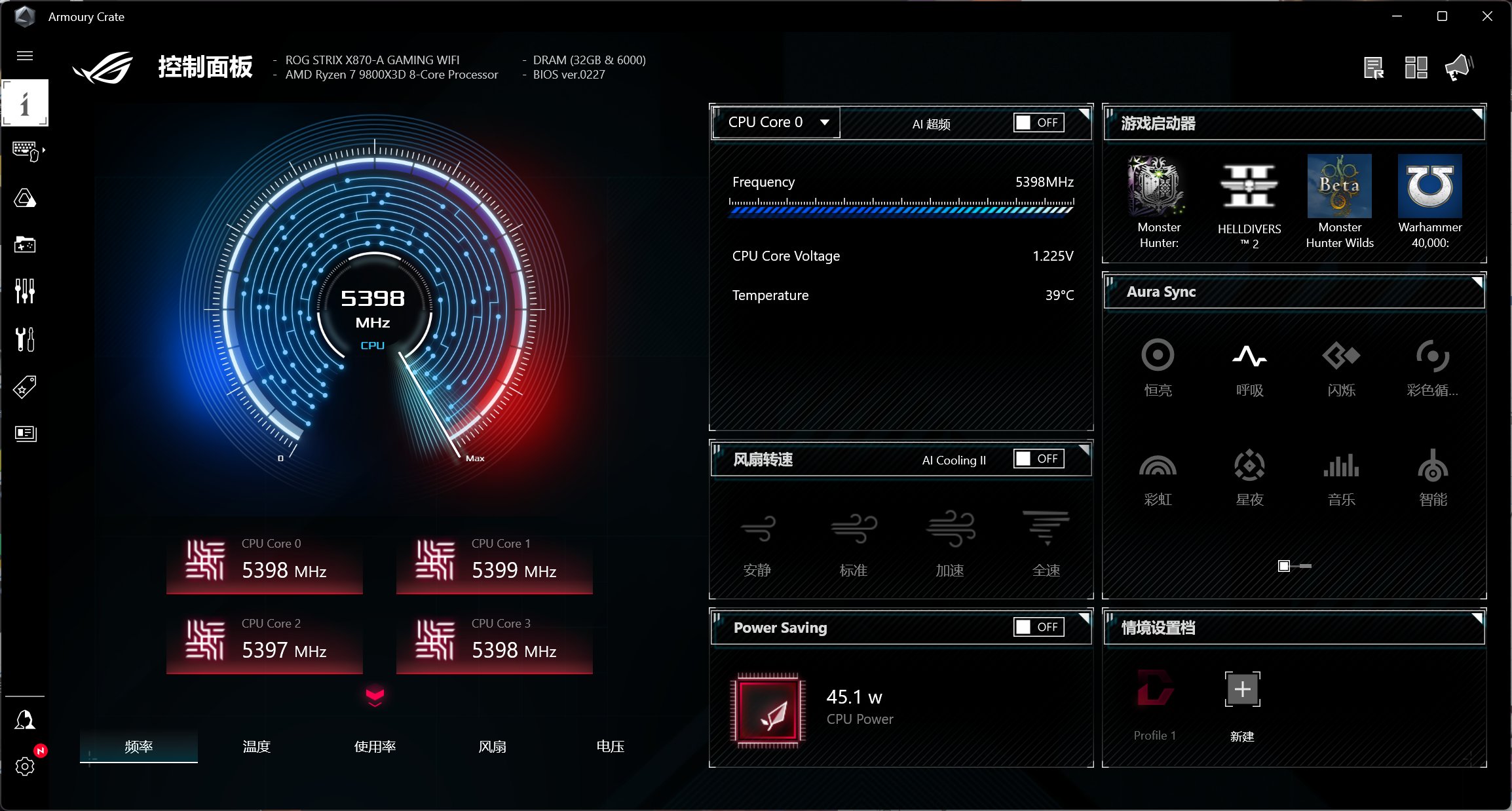Viewport: 1512px width, 811px height.
Task: Choose the standard 标准 fan mode
Action: pos(854,545)
